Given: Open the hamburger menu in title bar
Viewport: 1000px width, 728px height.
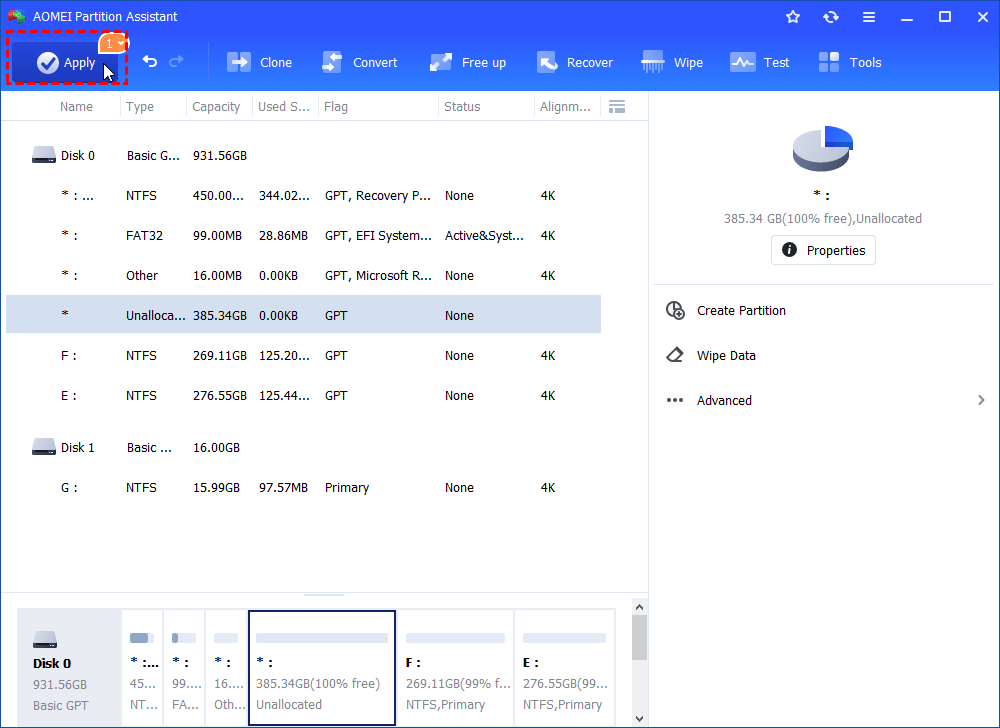Looking at the screenshot, I should [x=869, y=17].
